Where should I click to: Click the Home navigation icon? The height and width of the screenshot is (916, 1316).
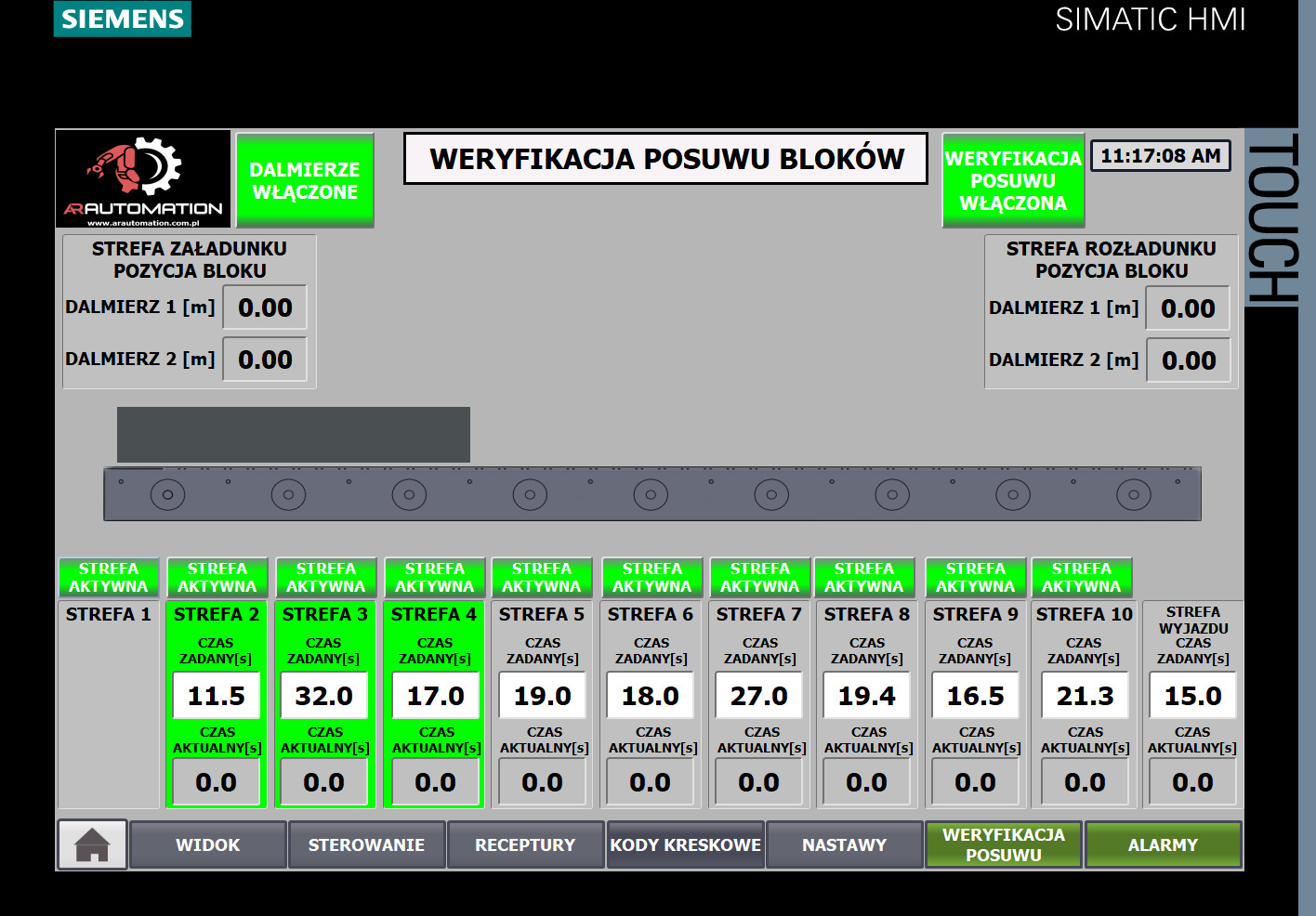coord(89,844)
